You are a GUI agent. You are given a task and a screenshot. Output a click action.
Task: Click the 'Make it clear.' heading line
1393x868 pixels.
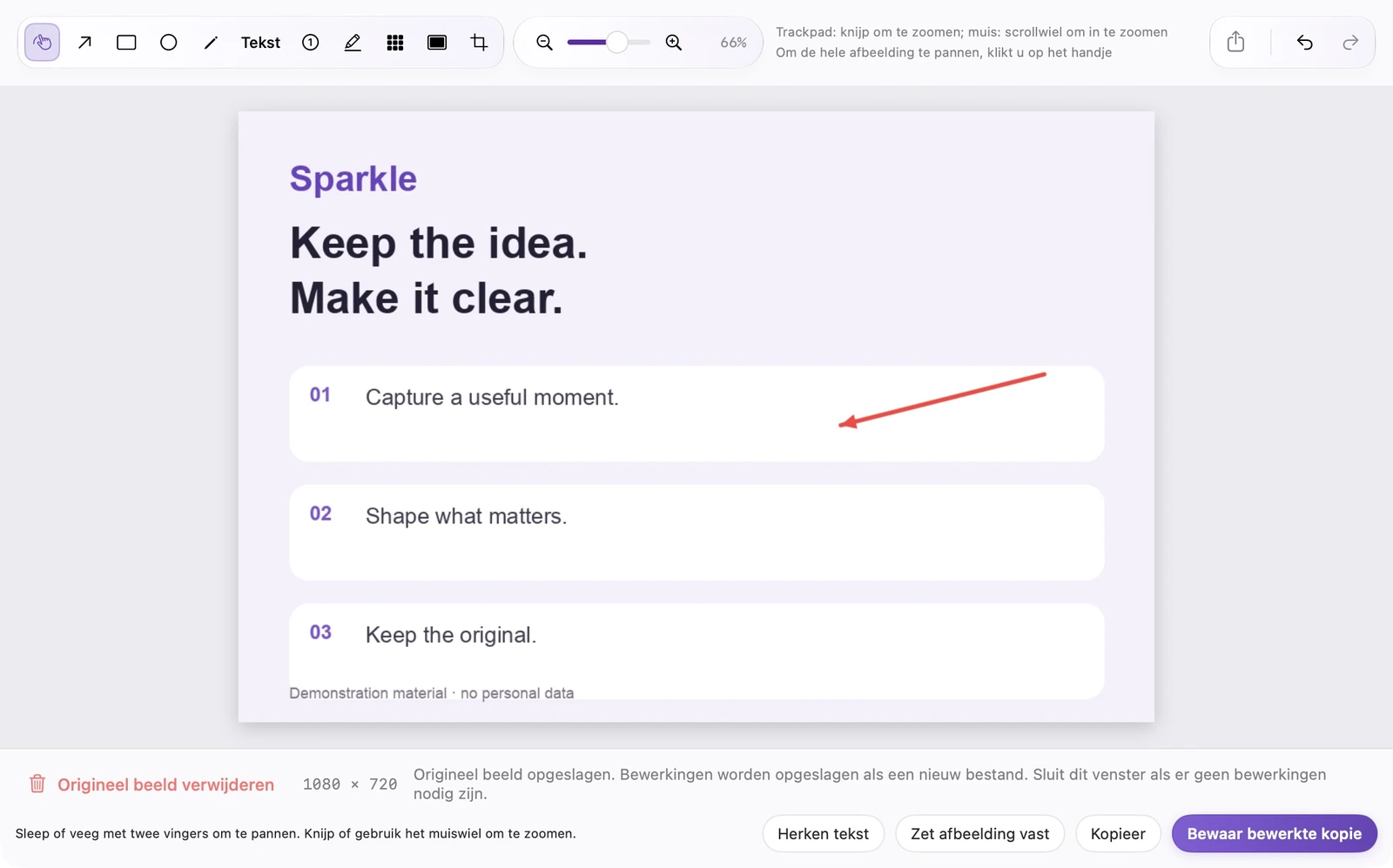427,299
